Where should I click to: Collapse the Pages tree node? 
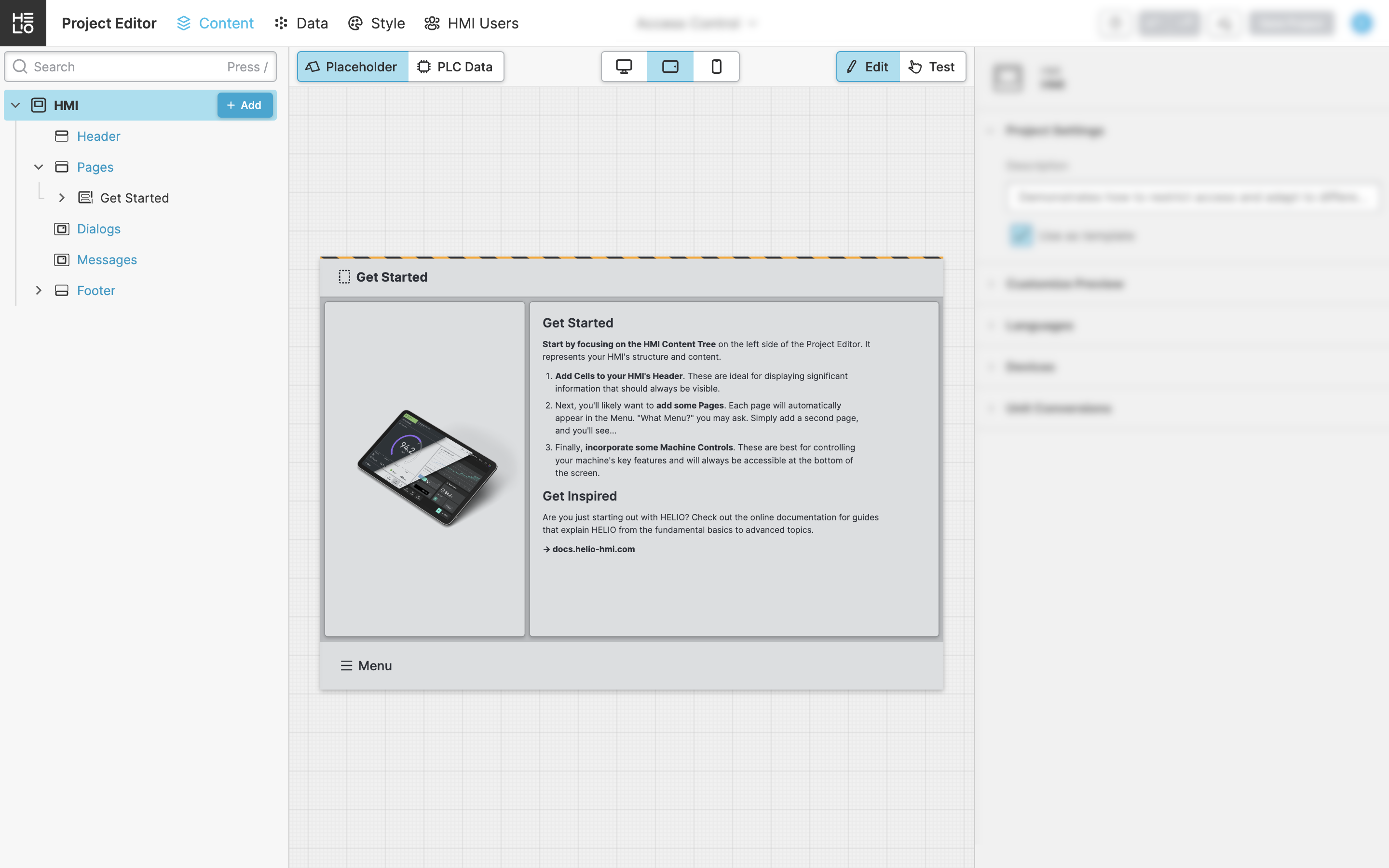39,167
